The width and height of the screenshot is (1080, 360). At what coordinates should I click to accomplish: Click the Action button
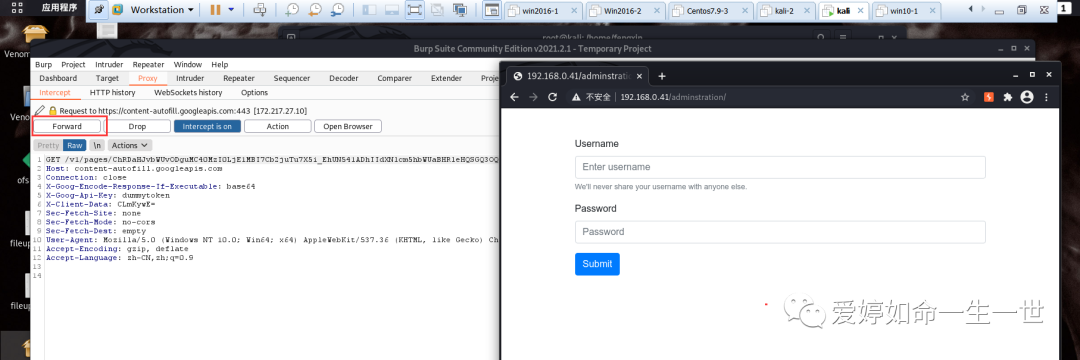click(278, 127)
